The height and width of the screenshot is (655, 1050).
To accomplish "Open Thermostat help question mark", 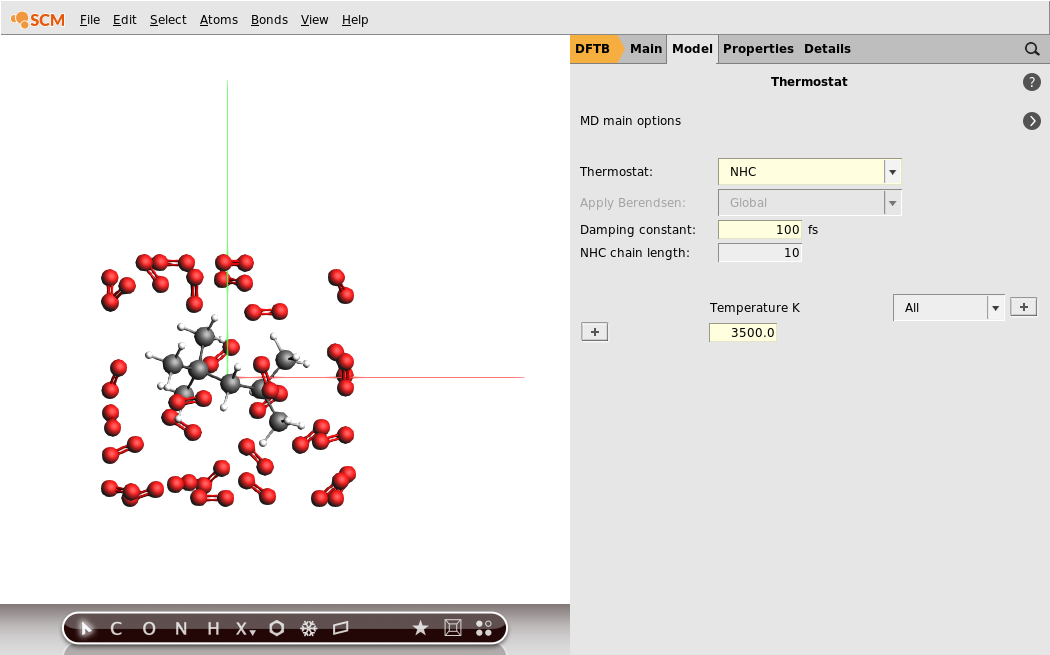I will point(1032,82).
